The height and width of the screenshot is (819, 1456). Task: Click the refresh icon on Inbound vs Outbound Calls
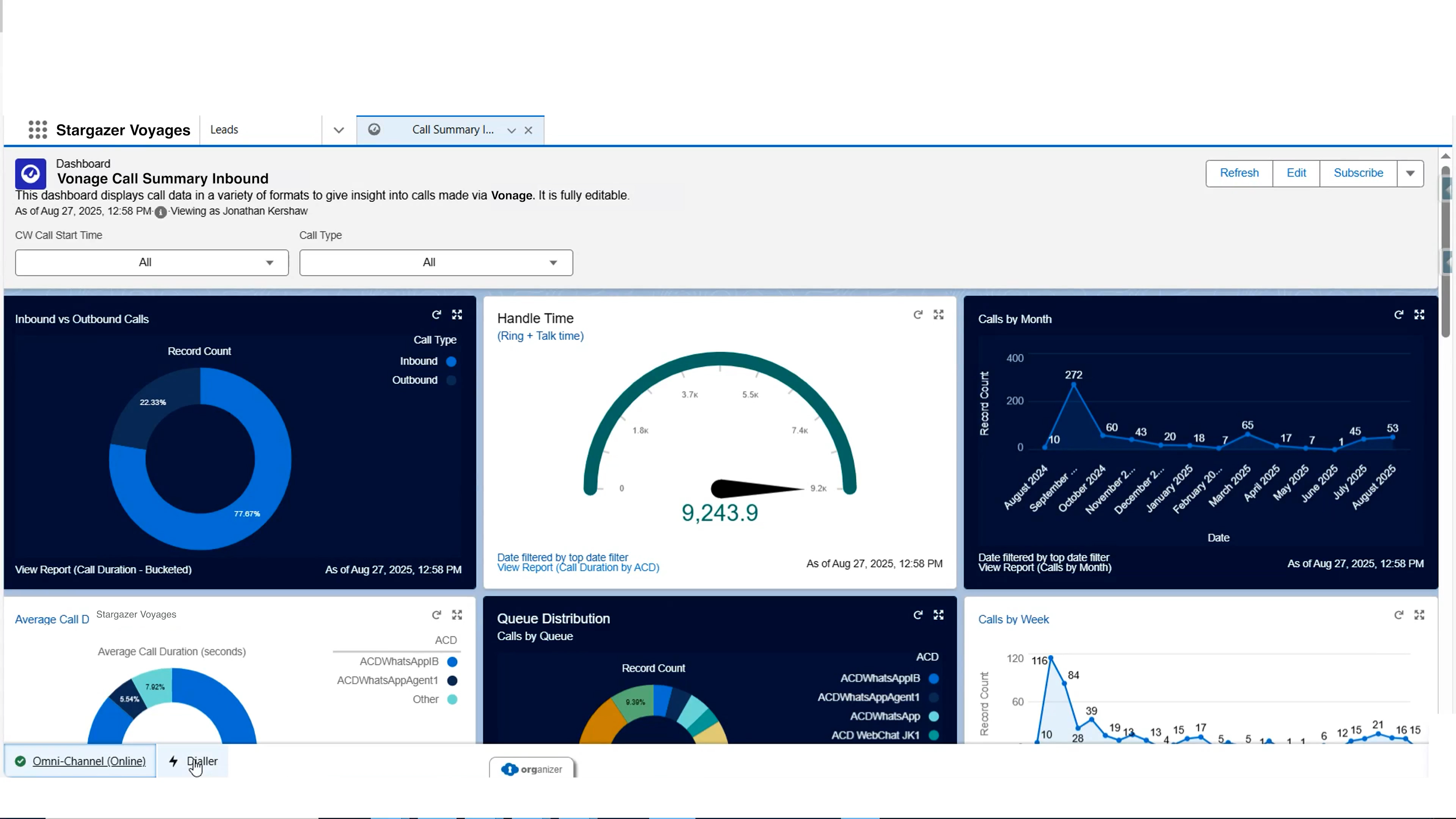(436, 314)
